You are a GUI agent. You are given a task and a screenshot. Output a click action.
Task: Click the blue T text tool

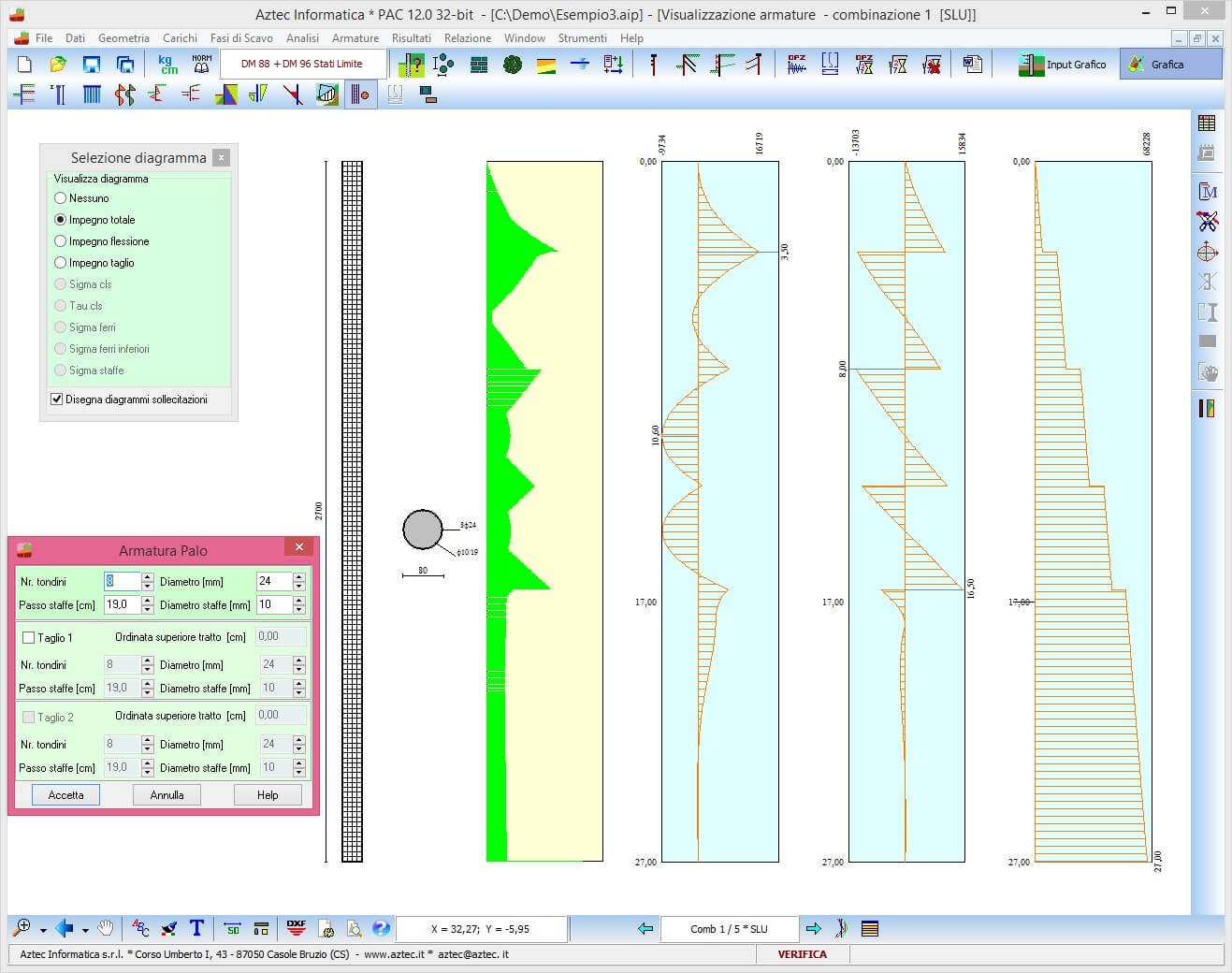point(196,928)
